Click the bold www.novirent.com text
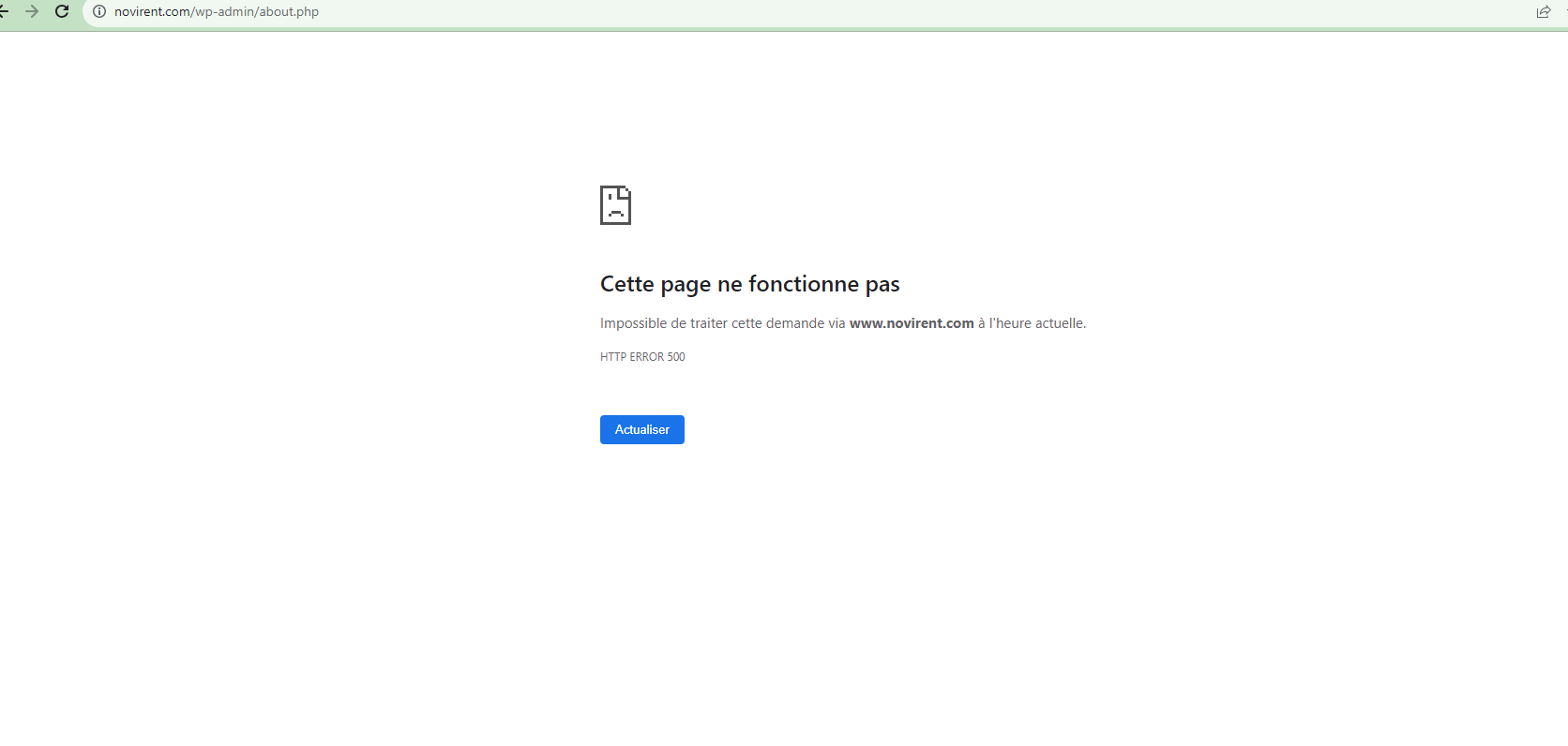The width and height of the screenshot is (1568, 746). [x=911, y=323]
